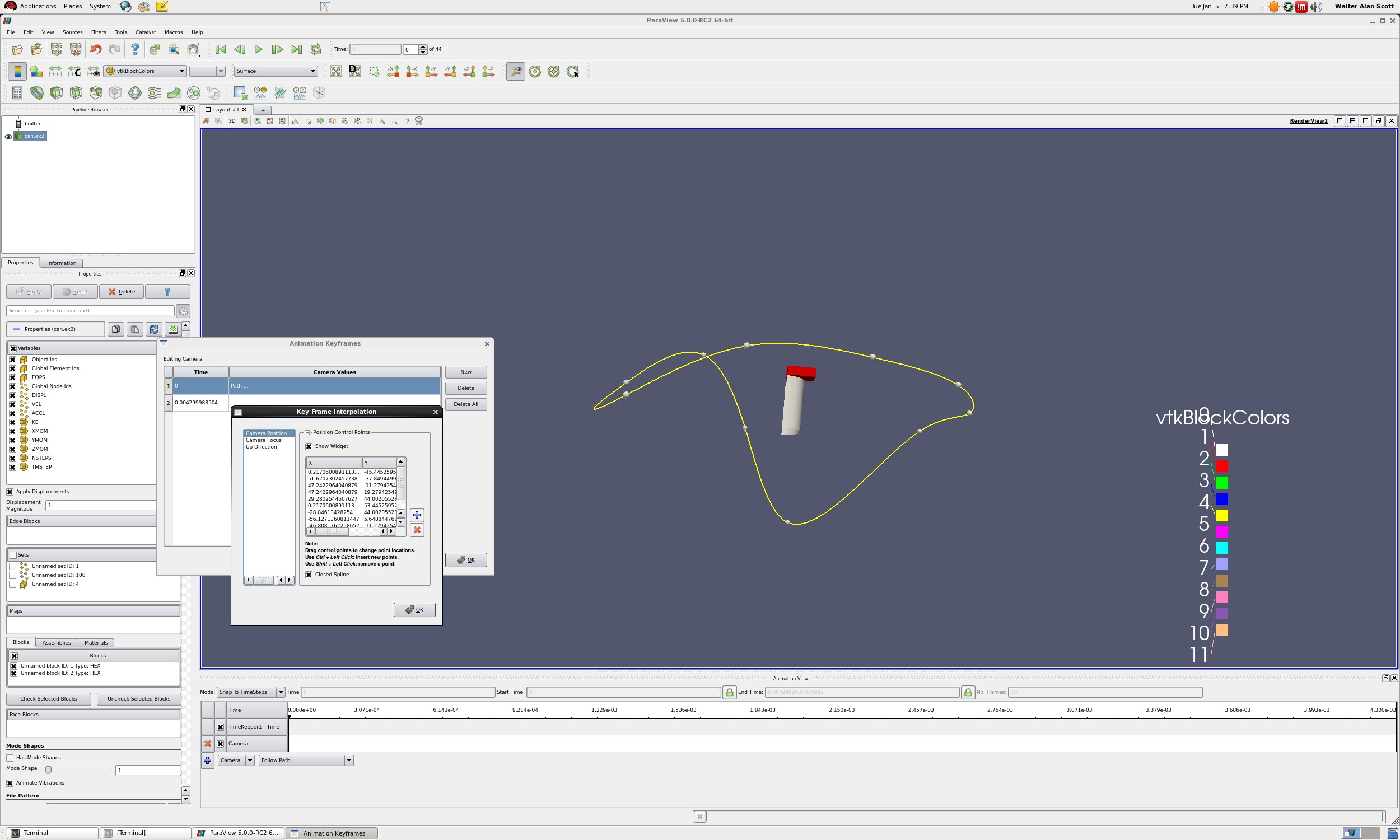Open the Sources menu
The height and width of the screenshot is (840, 1400).
click(72, 32)
